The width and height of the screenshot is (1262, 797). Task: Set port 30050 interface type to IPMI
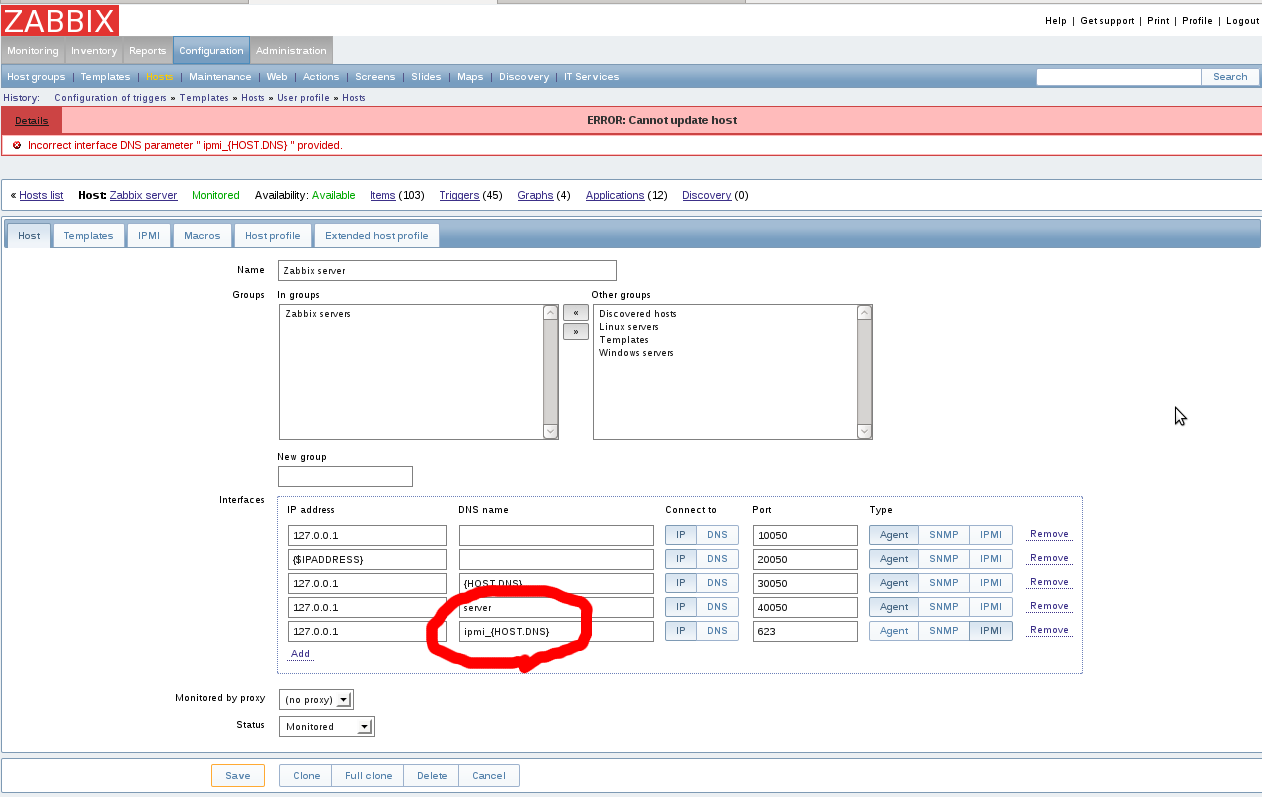click(990, 583)
